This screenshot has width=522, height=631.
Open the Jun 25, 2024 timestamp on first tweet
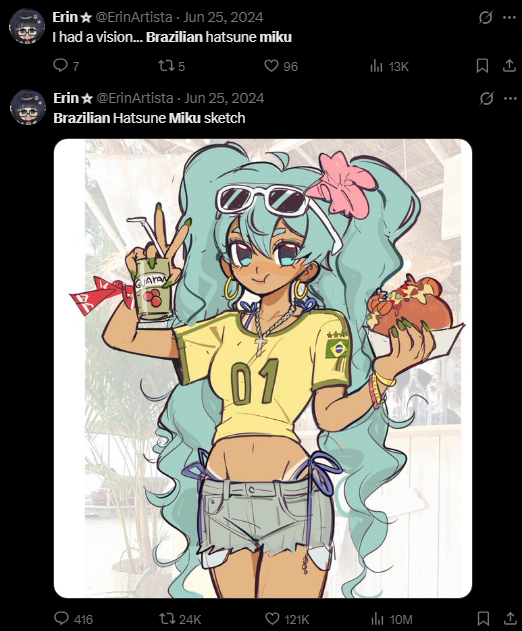223,17
